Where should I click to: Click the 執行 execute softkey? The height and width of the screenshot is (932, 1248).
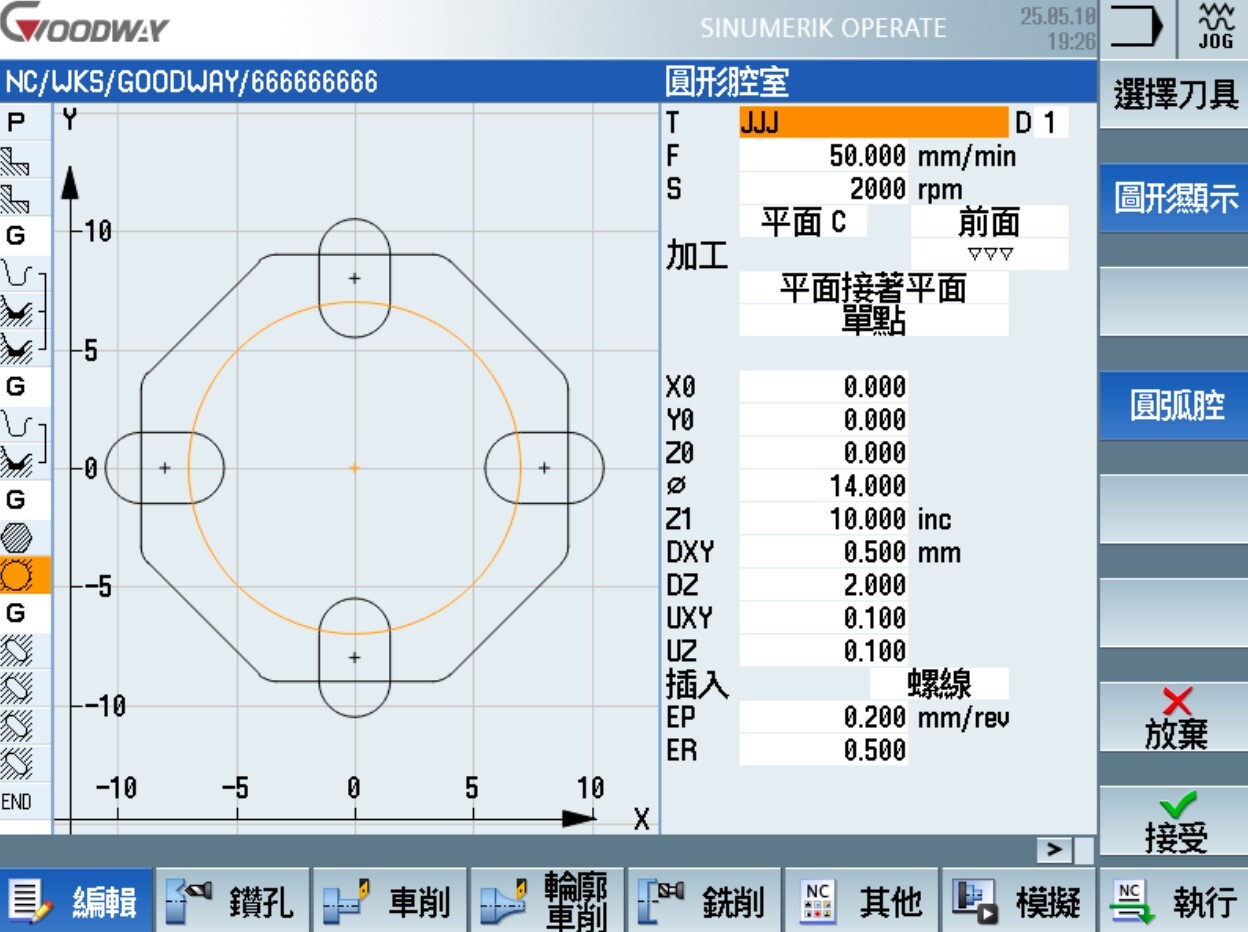pos(1174,902)
